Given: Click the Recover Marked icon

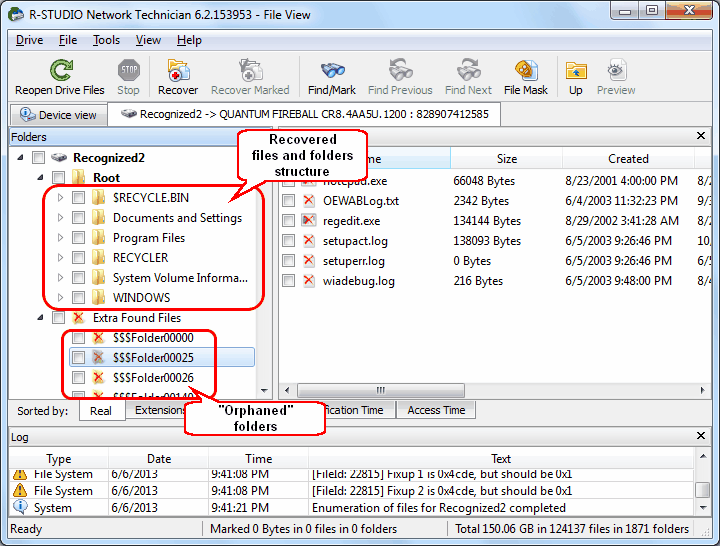Looking at the screenshot, I should pyautogui.click(x=250, y=70).
